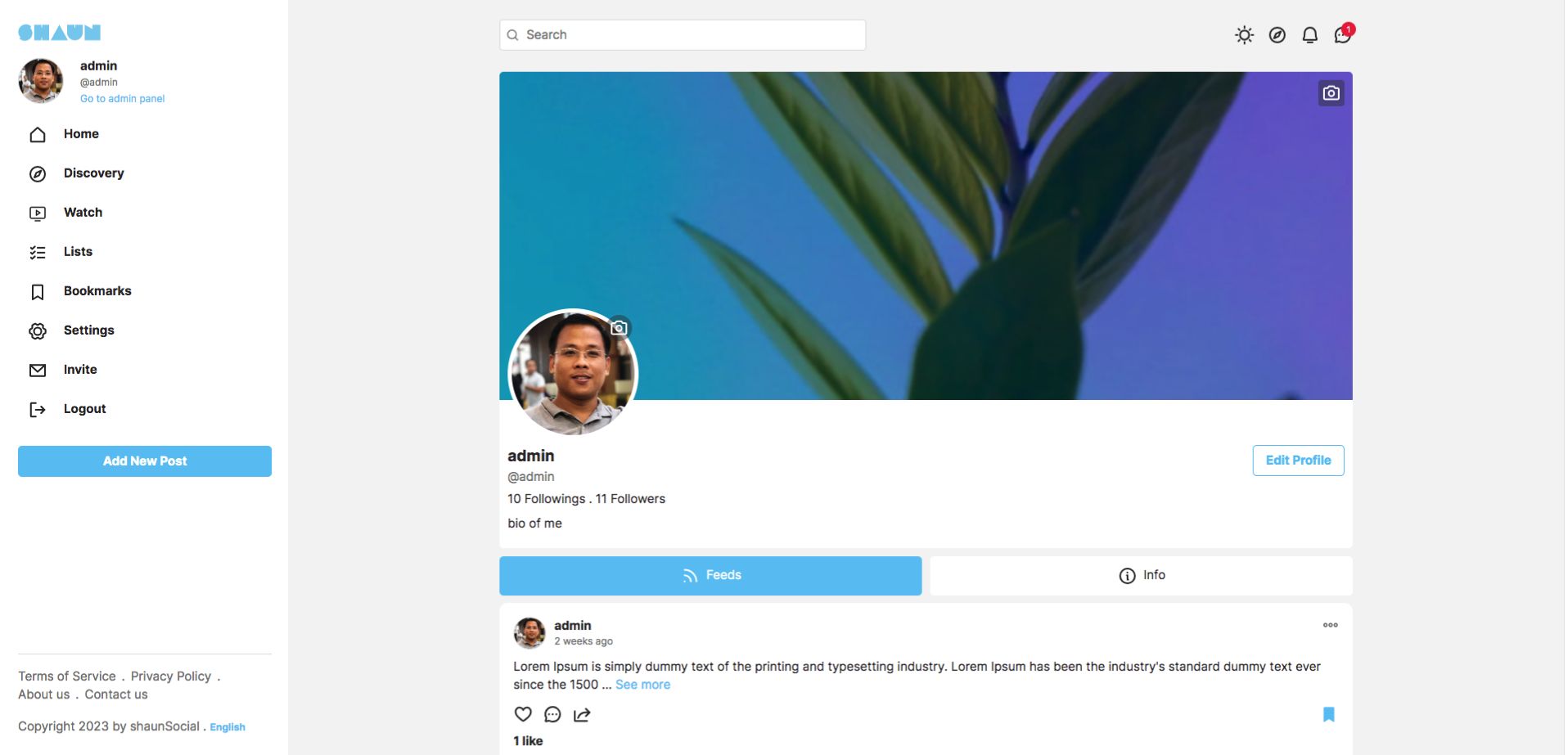Click the Edit Profile button
Image resolution: width=1568 pixels, height=755 pixels.
click(x=1298, y=461)
